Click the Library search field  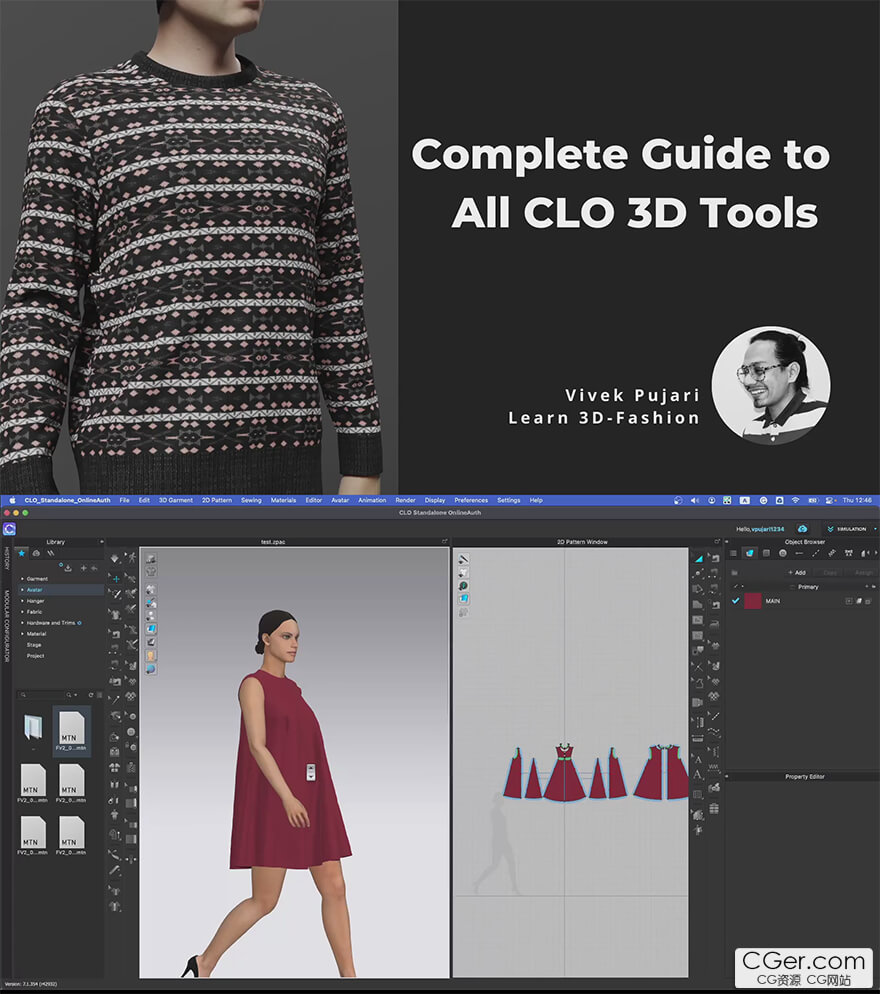pos(41,695)
